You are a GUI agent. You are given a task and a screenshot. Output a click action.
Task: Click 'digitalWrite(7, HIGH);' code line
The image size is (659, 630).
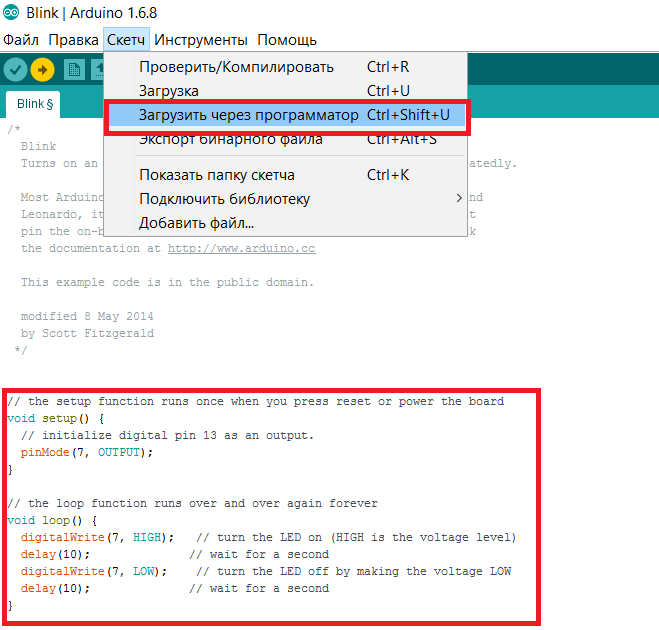point(97,538)
